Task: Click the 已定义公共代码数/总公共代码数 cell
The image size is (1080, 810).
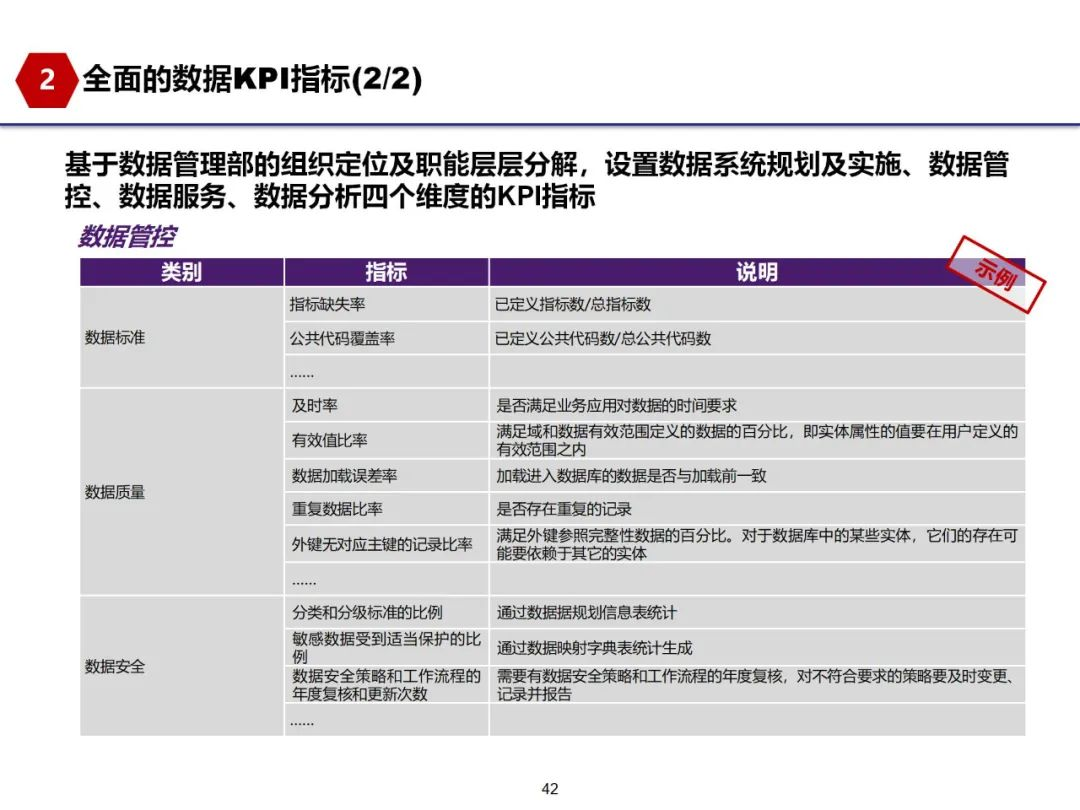Action: click(x=757, y=338)
